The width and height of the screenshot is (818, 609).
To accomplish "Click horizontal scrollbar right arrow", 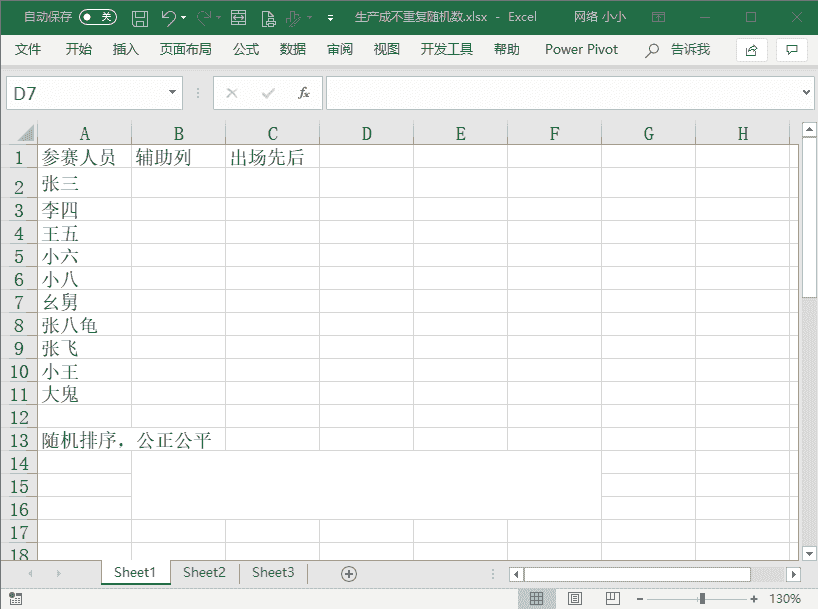I will pyautogui.click(x=793, y=575).
